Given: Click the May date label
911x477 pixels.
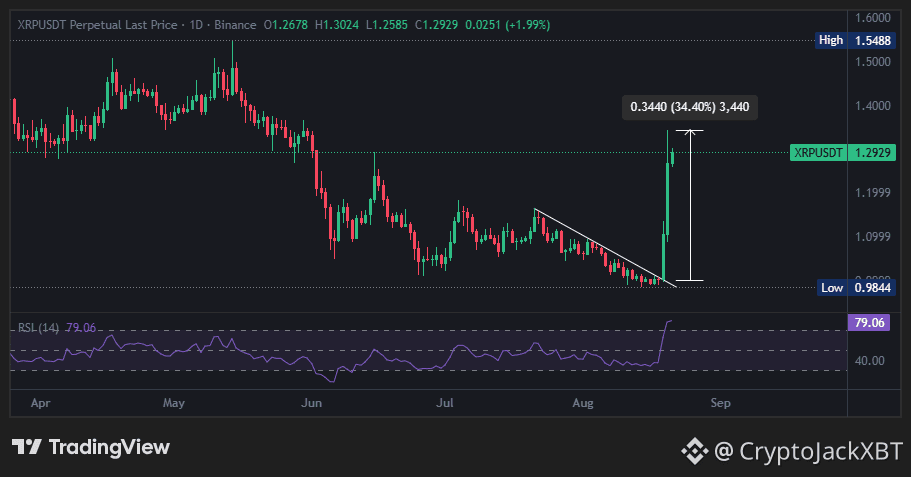Looking at the screenshot, I should click(x=174, y=403).
